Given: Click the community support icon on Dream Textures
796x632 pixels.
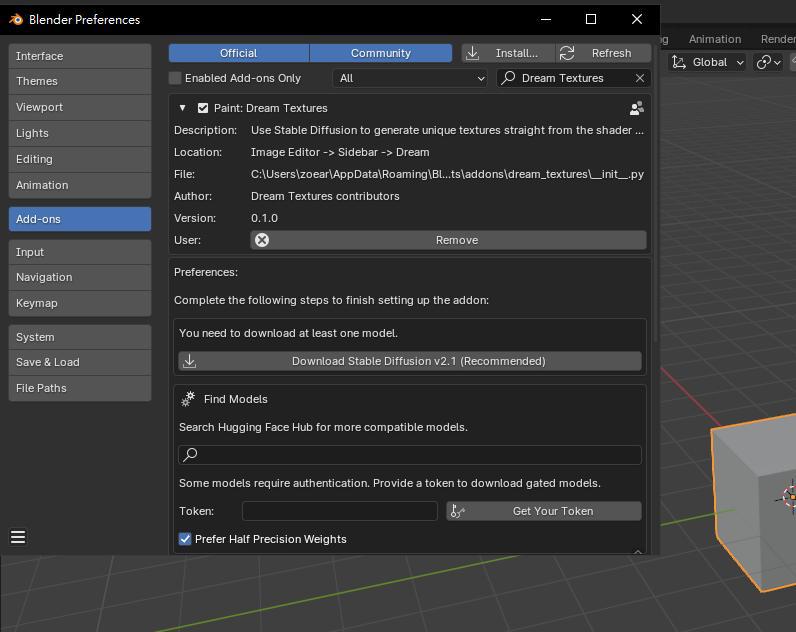Looking at the screenshot, I should coord(637,108).
